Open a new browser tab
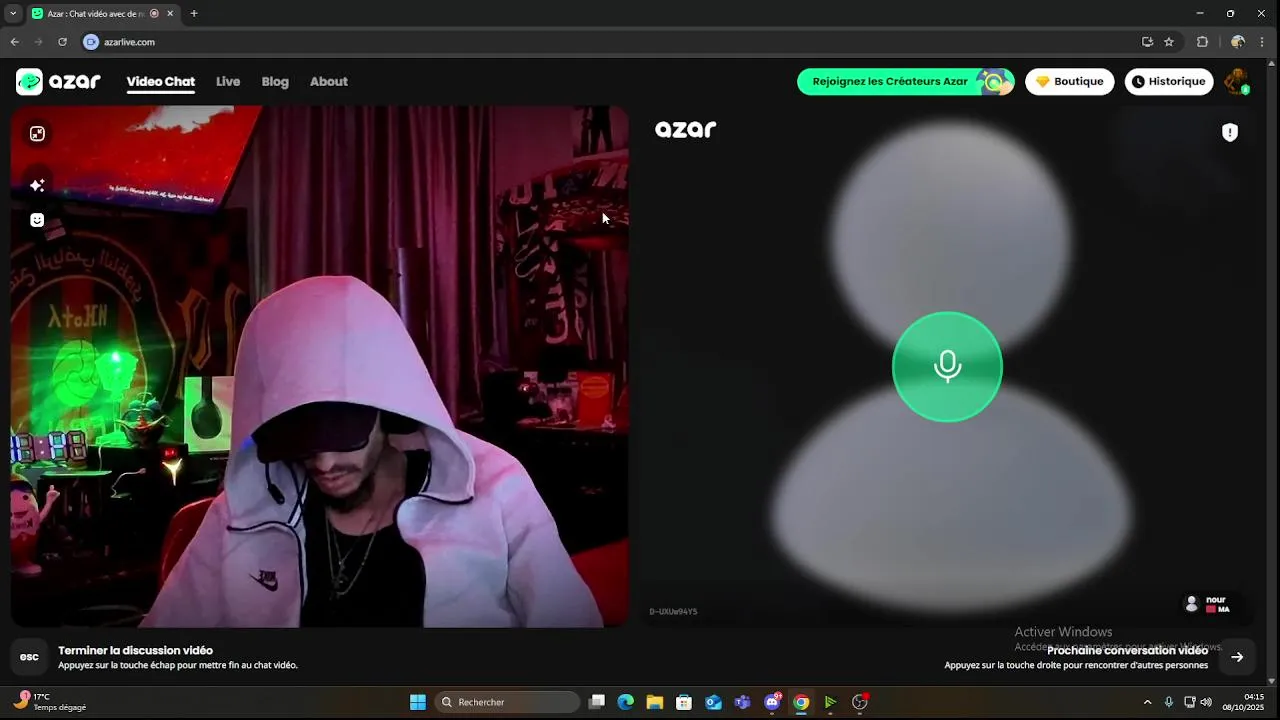Screen dimensions: 1280x720 point(194,13)
